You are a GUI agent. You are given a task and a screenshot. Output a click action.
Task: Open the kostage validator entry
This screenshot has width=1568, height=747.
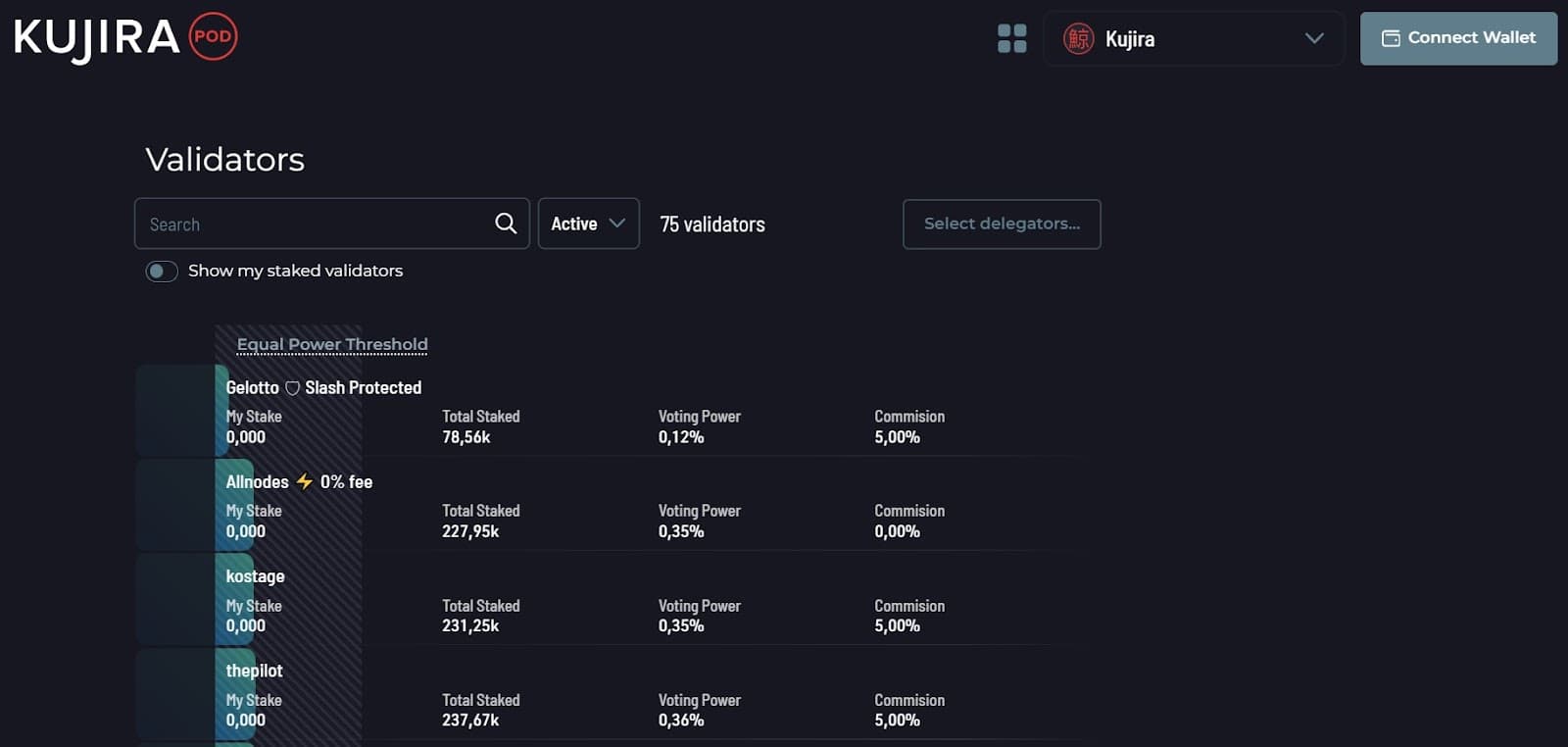point(256,576)
